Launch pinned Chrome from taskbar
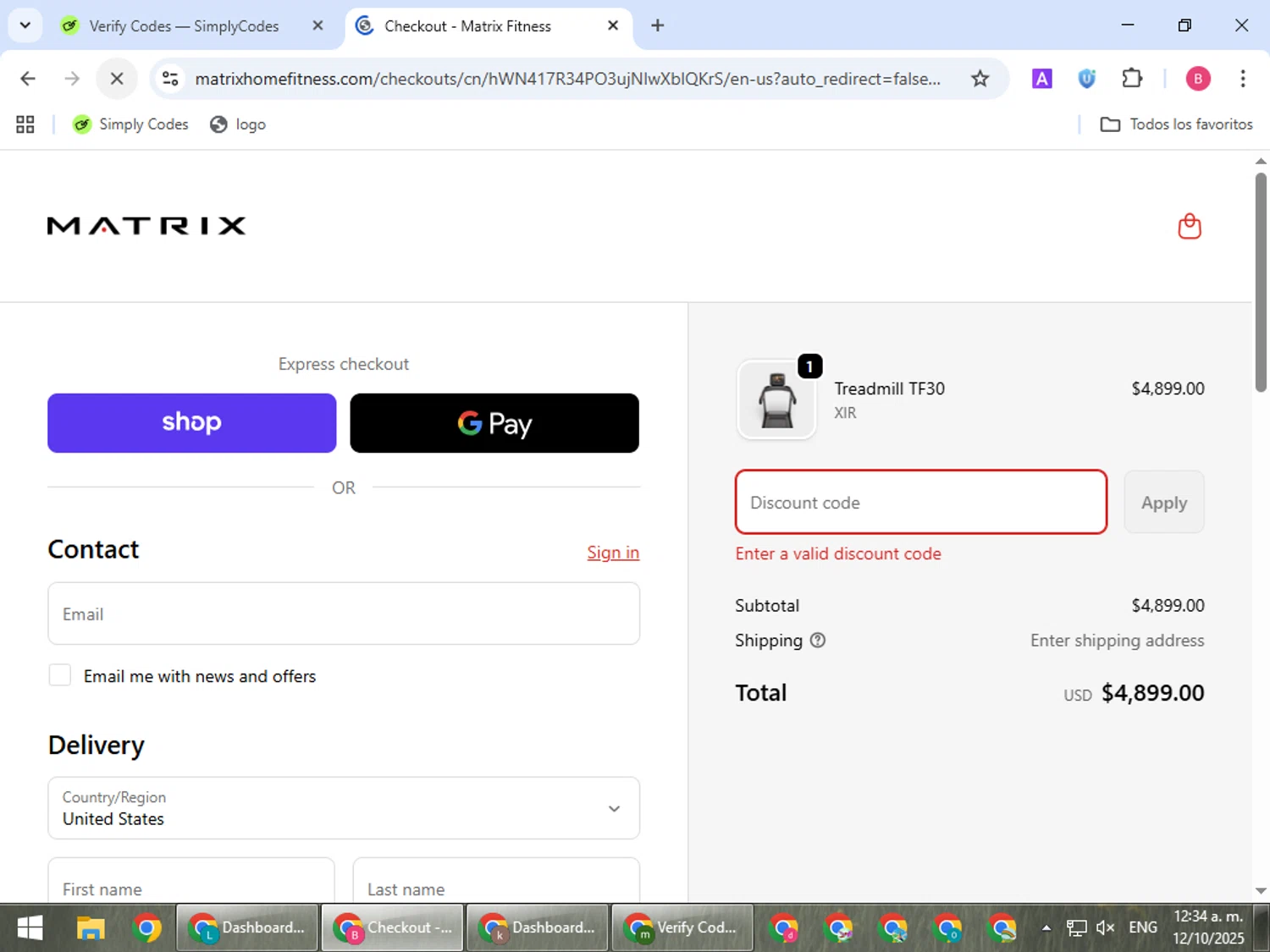The height and width of the screenshot is (952, 1270). [147, 928]
